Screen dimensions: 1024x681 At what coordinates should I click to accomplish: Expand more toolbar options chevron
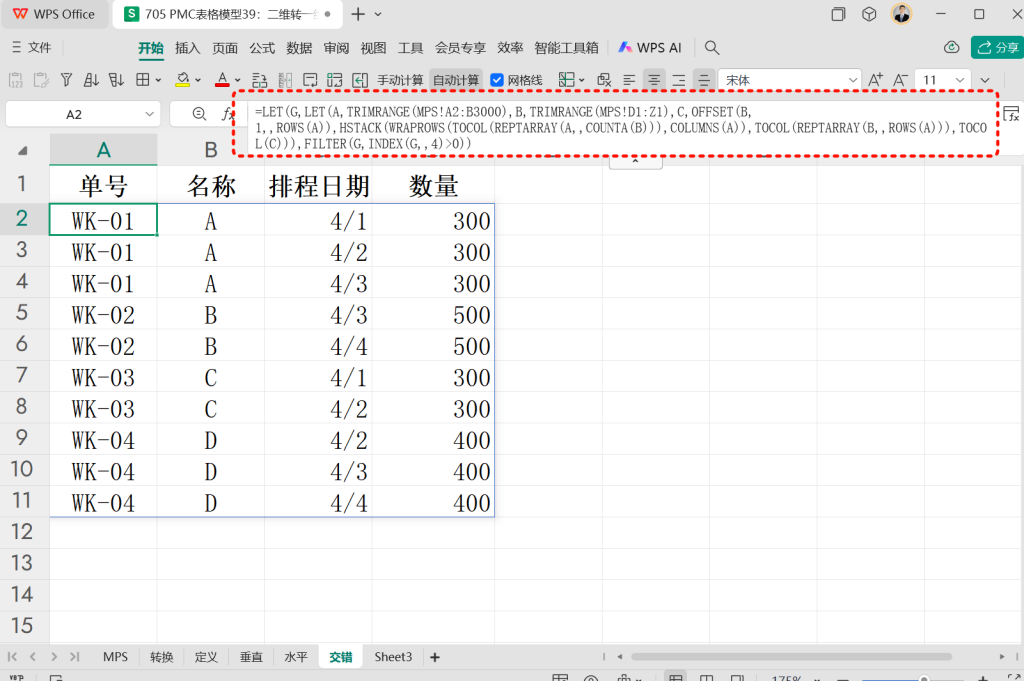(x=985, y=80)
